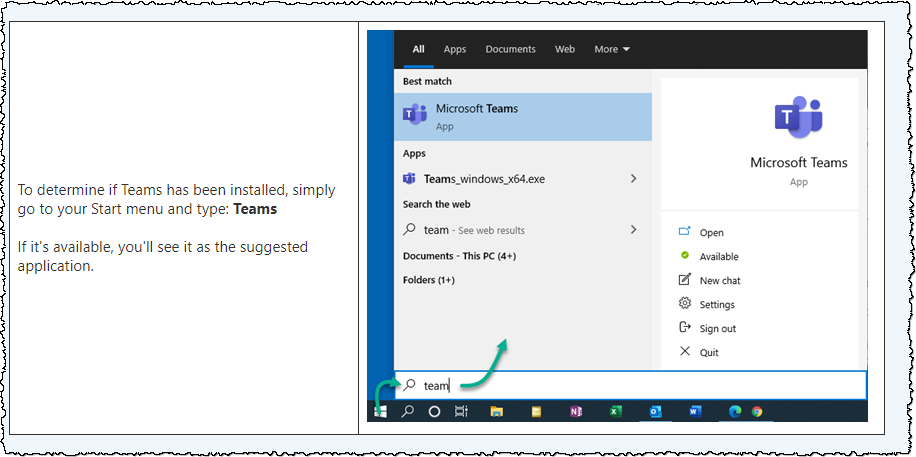The height and width of the screenshot is (457, 916).
Task: Switch to the Apps search tab
Action: [454, 49]
